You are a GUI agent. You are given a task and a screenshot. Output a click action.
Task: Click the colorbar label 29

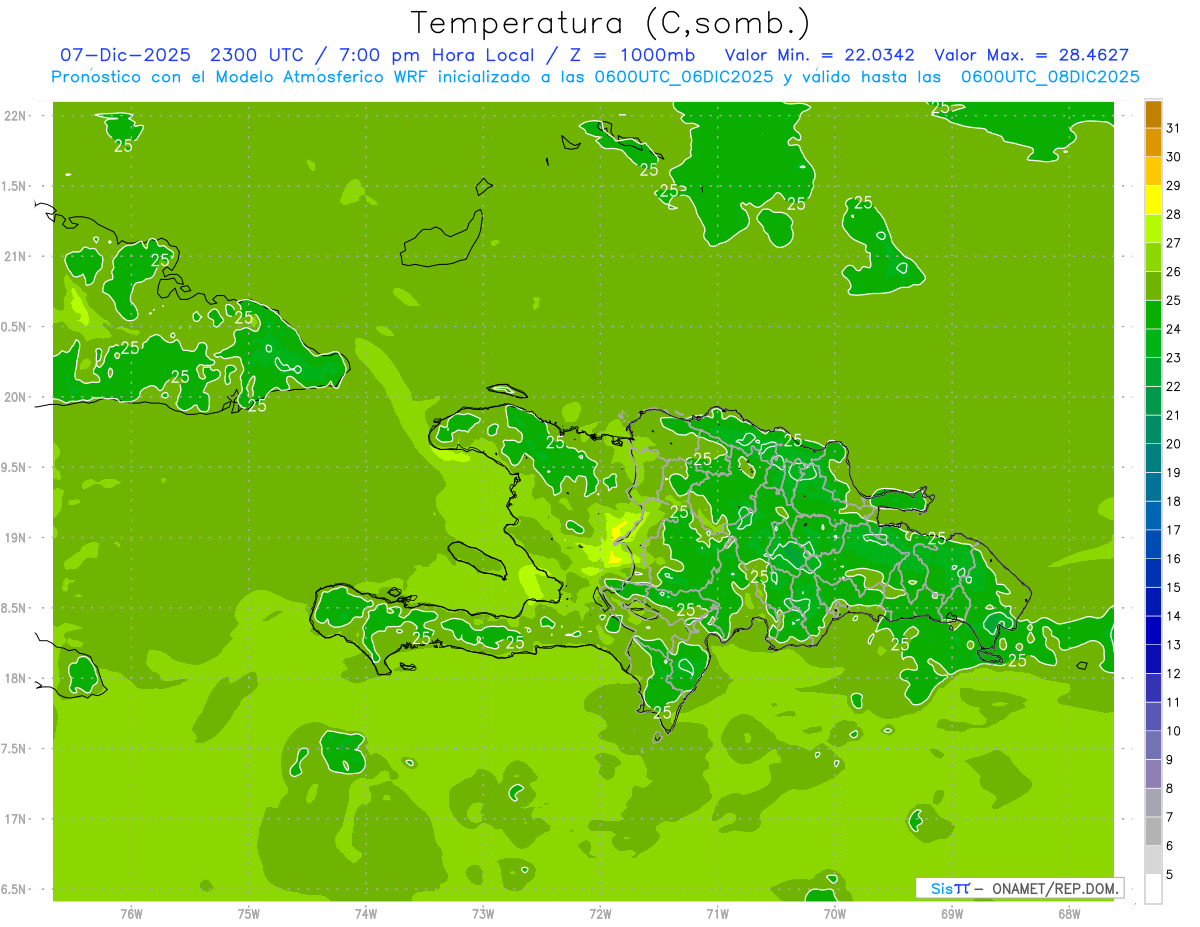(x=1173, y=186)
